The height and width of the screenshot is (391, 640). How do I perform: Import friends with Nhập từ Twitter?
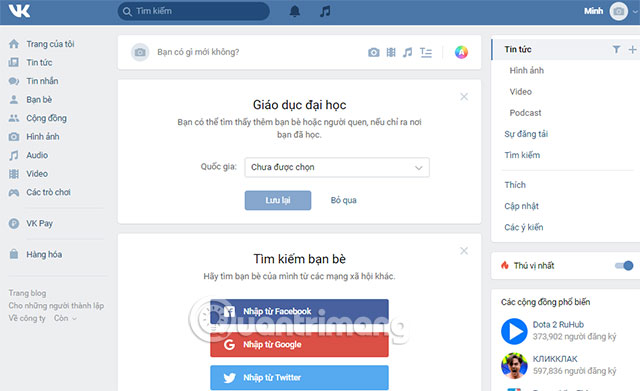click(299, 378)
